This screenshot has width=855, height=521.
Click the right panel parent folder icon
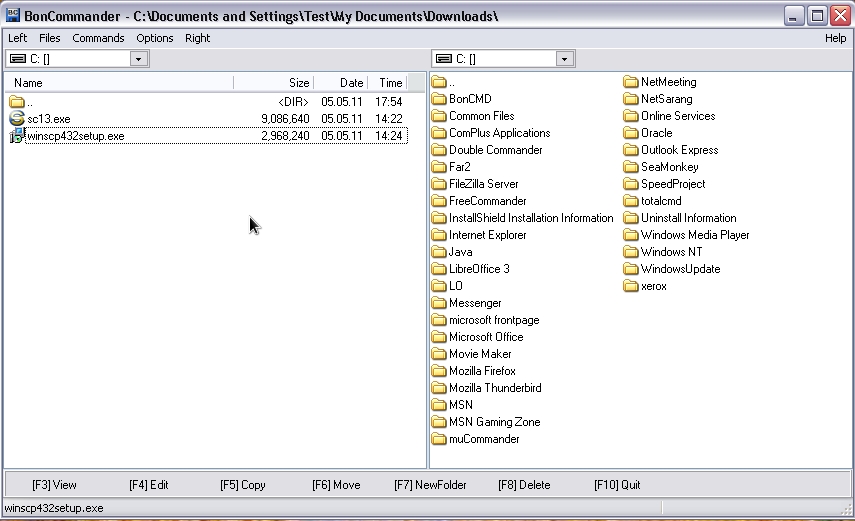coord(439,82)
